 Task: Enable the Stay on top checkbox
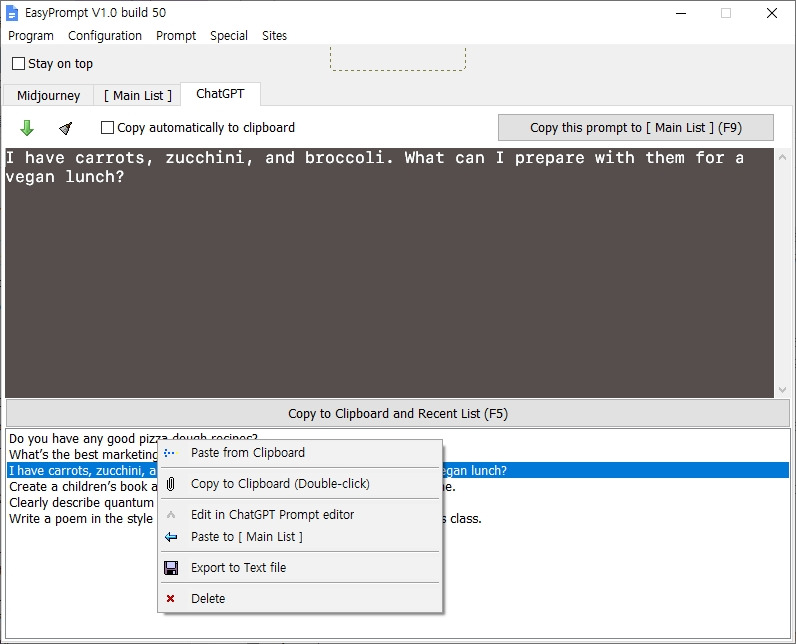click(x=18, y=63)
